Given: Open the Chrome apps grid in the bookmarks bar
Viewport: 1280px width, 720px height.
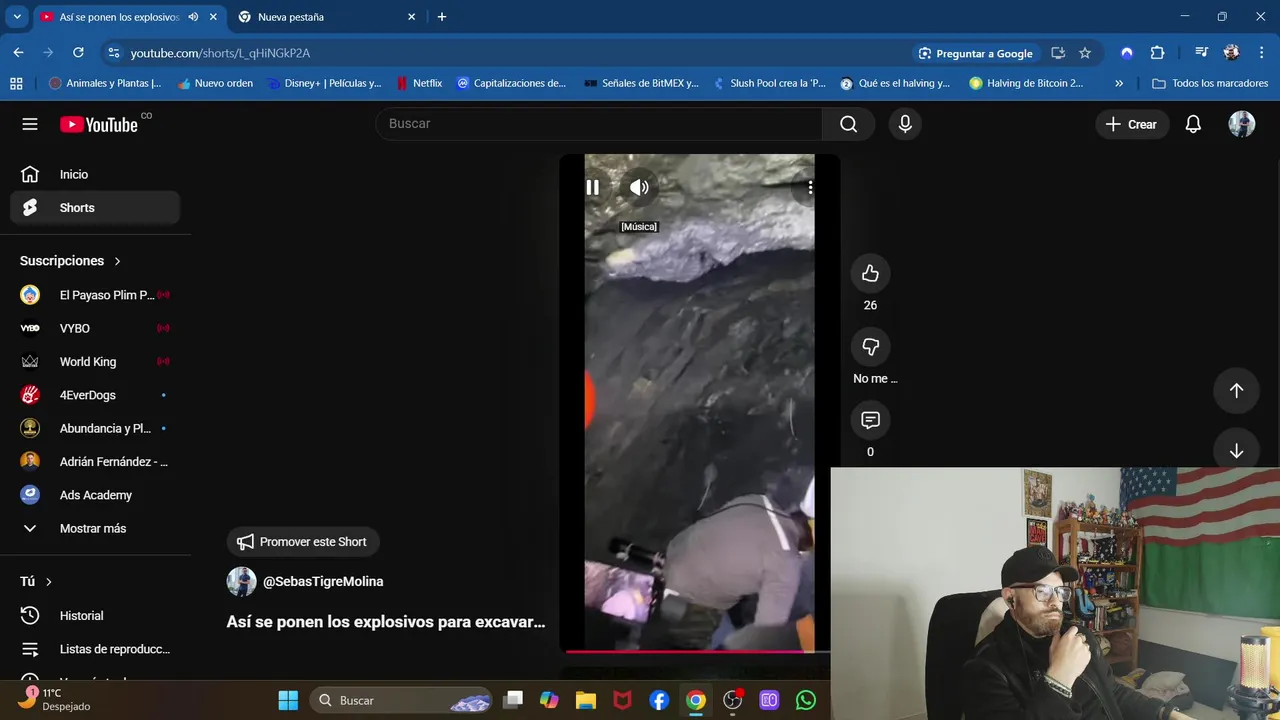Looking at the screenshot, I should [x=16, y=83].
